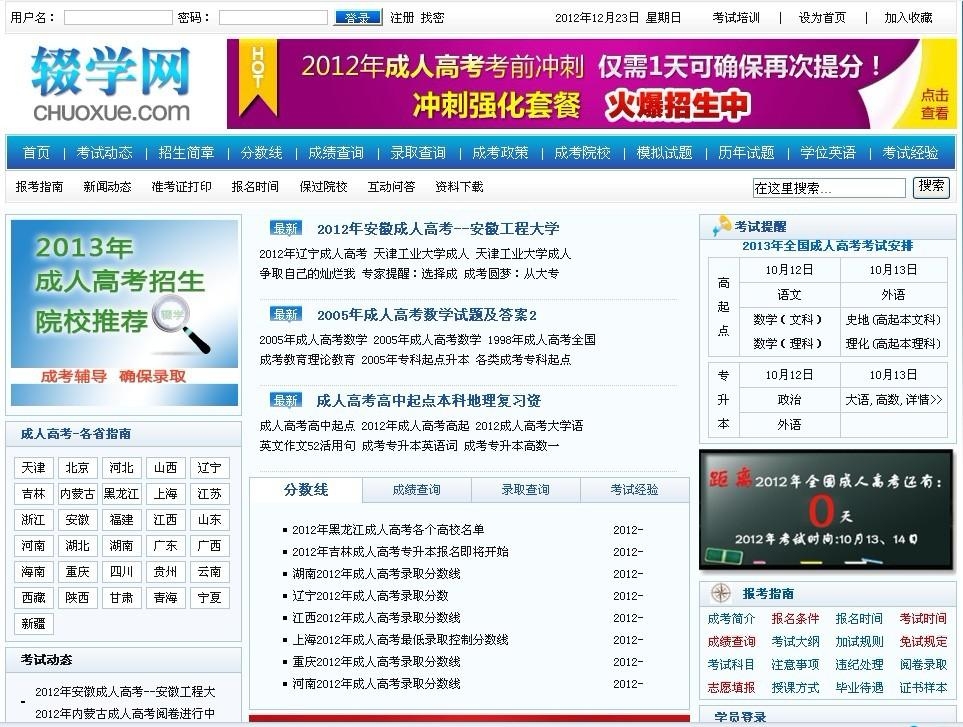Screen dimensions: 963x727
Task: Open the 2012 exam countdown blackboard image
Action: click(x=825, y=510)
